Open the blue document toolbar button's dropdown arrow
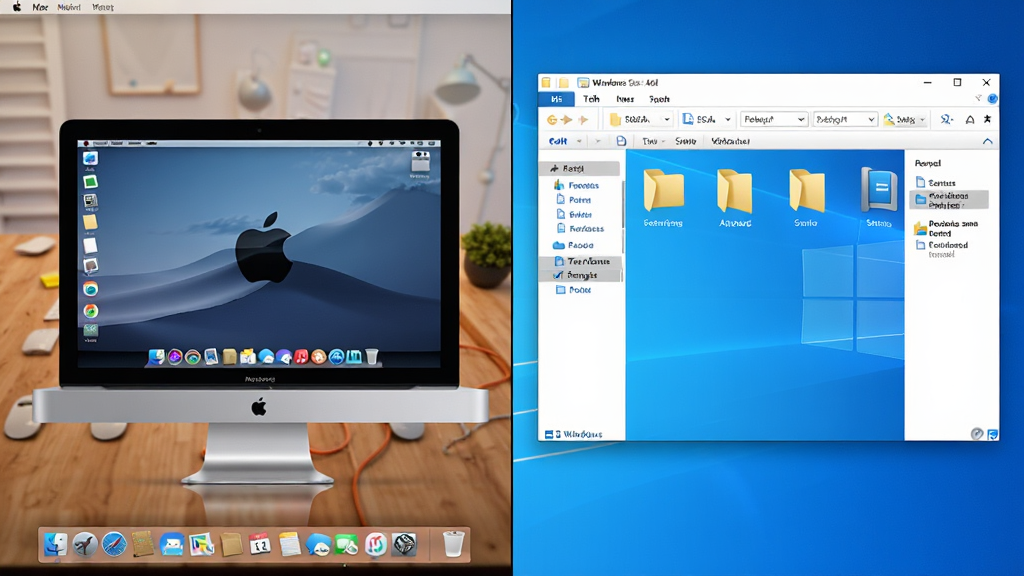 [728, 120]
